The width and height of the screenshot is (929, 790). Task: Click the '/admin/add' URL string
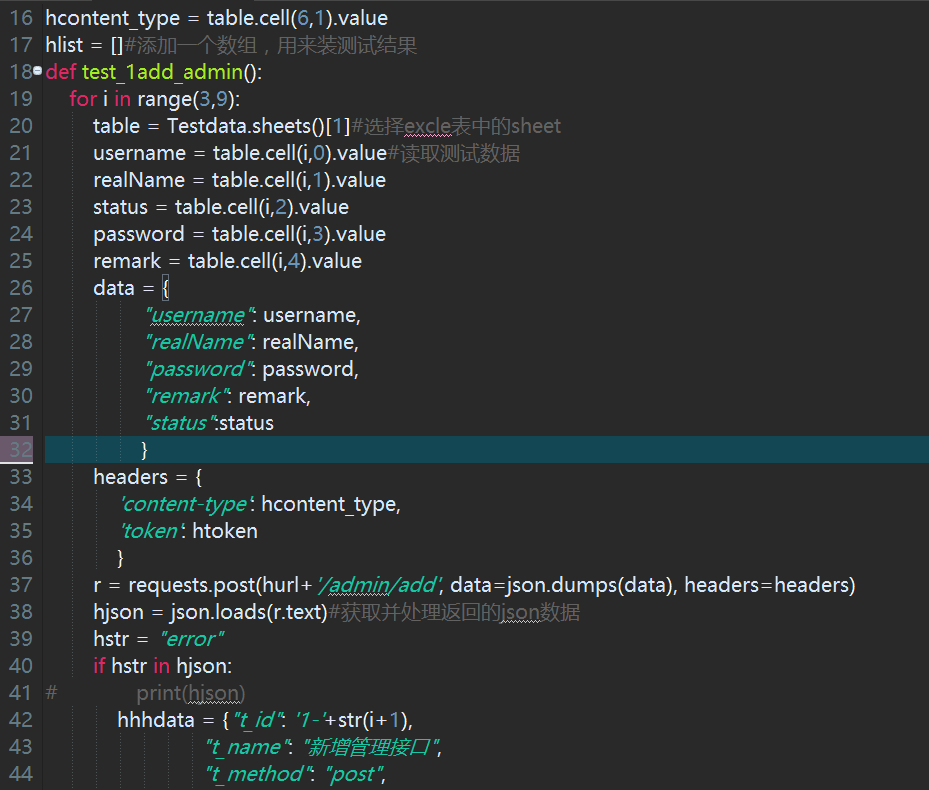[x=380, y=586]
